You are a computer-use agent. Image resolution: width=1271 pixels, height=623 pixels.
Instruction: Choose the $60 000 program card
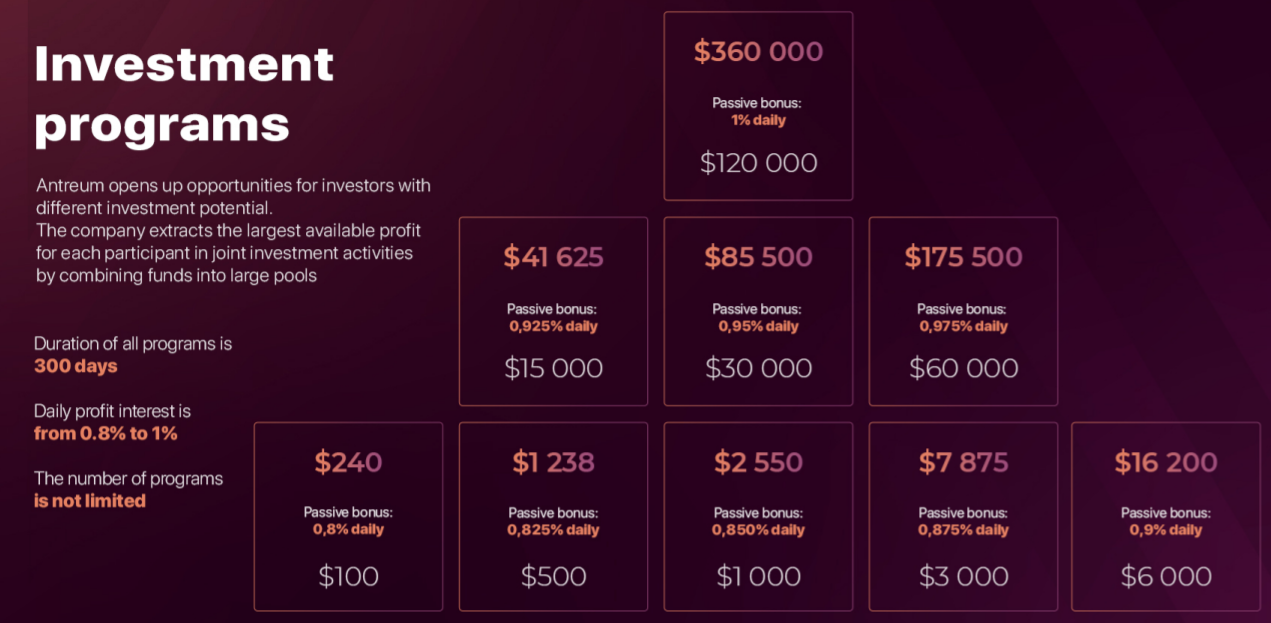tap(963, 311)
